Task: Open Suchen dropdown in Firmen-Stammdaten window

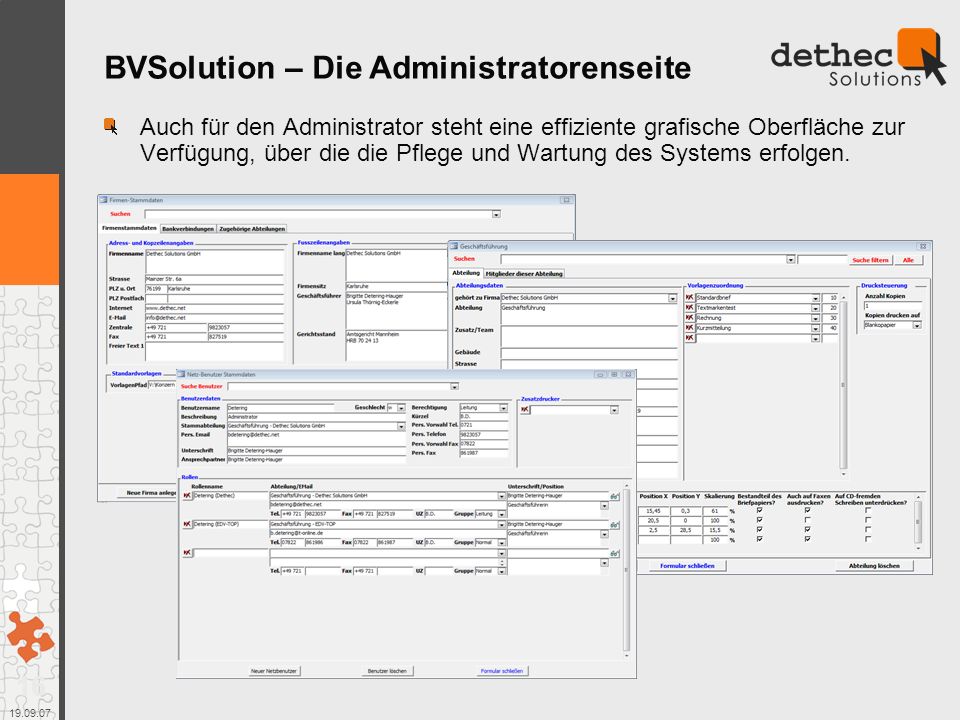Action: [x=497, y=214]
